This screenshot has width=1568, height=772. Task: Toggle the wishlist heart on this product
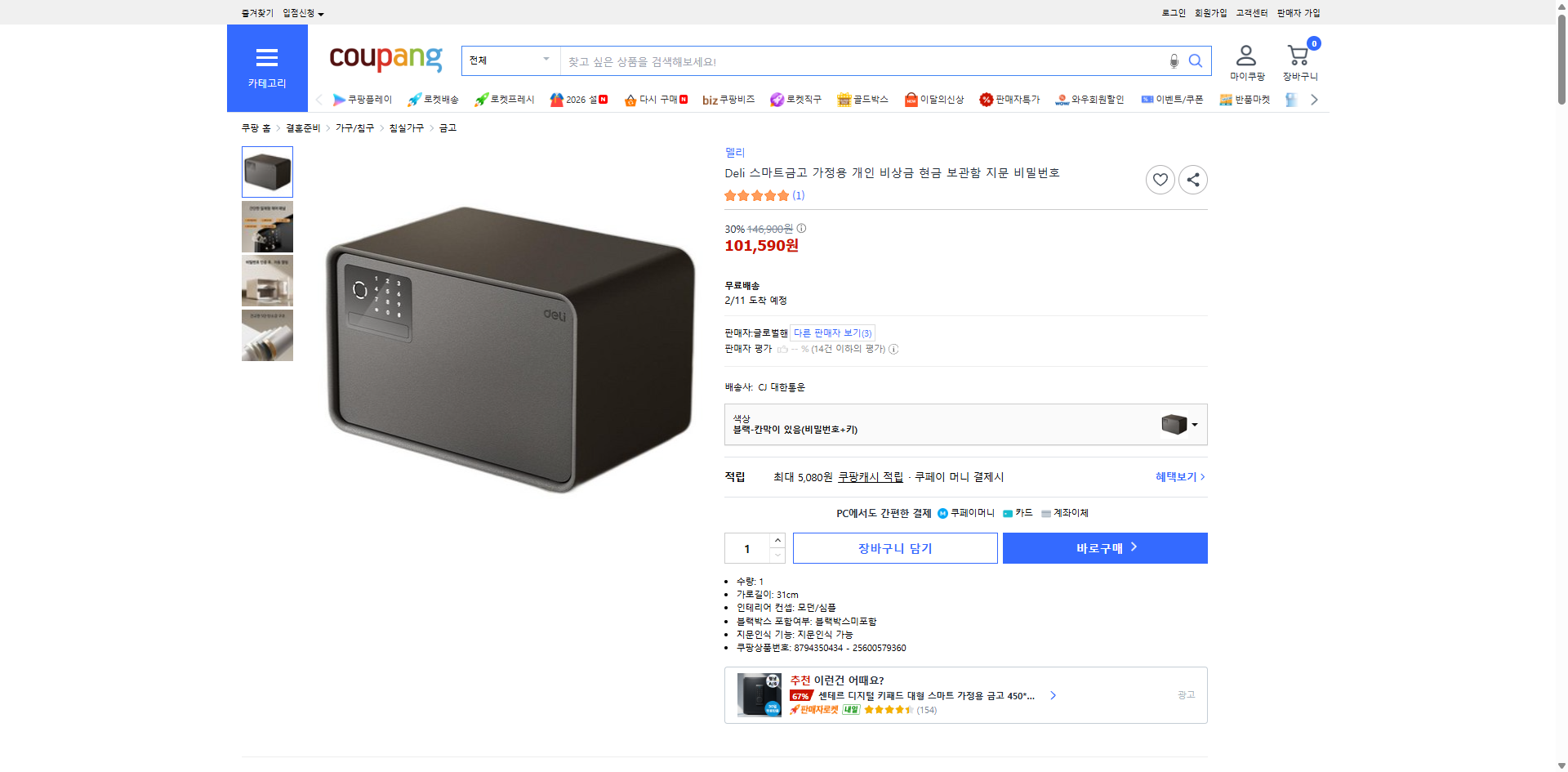(x=1160, y=179)
